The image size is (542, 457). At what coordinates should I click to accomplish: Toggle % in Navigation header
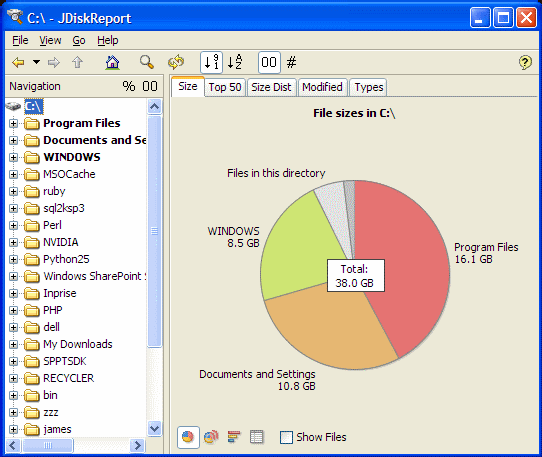click(x=129, y=86)
